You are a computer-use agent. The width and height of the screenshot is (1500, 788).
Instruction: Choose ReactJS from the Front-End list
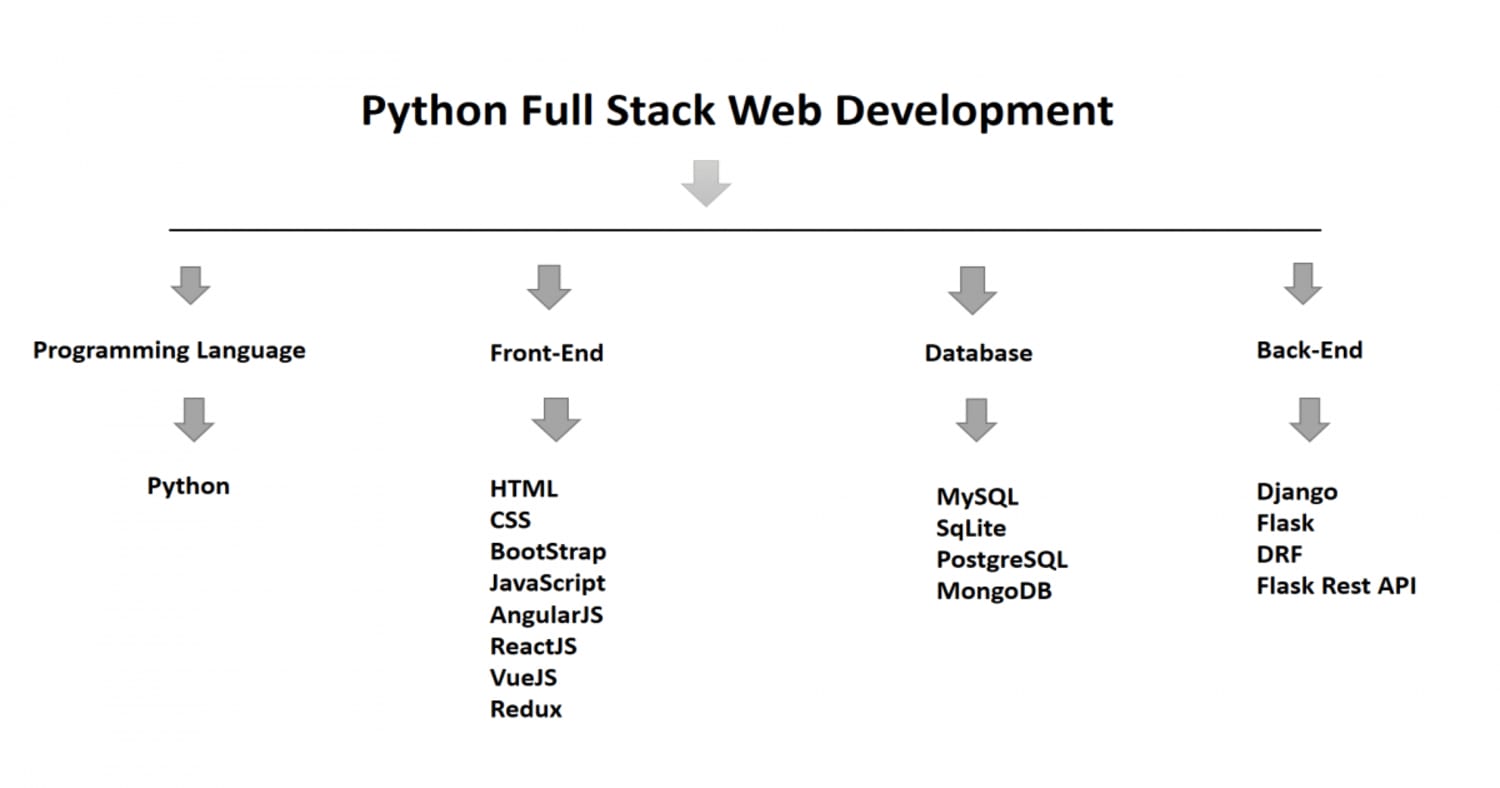(x=533, y=646)
